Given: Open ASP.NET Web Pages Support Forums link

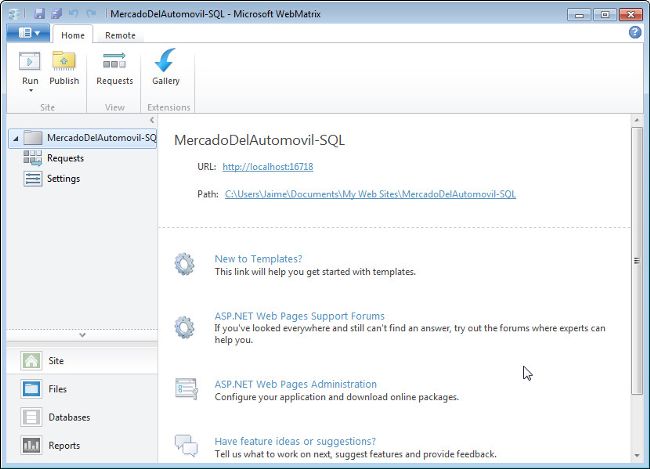Looking at the screenshot, I should (299, 316).
